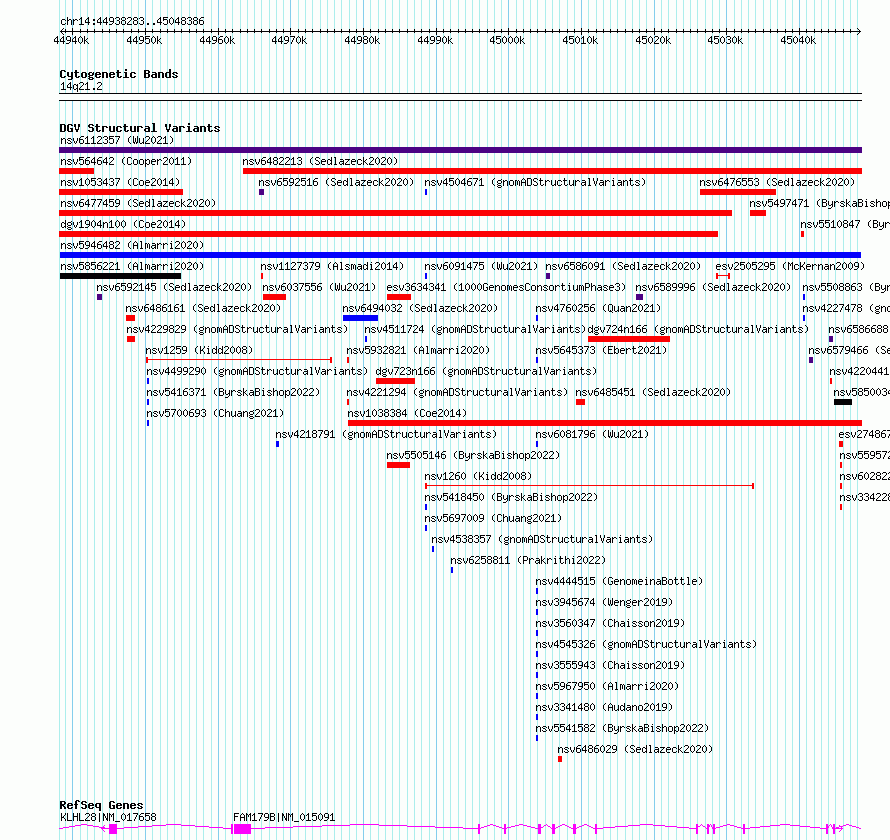Viewport: 890px width, 840px height.
Task: Click nsv5645373 (Ebert2021) label
Action: tap(601, 350)
